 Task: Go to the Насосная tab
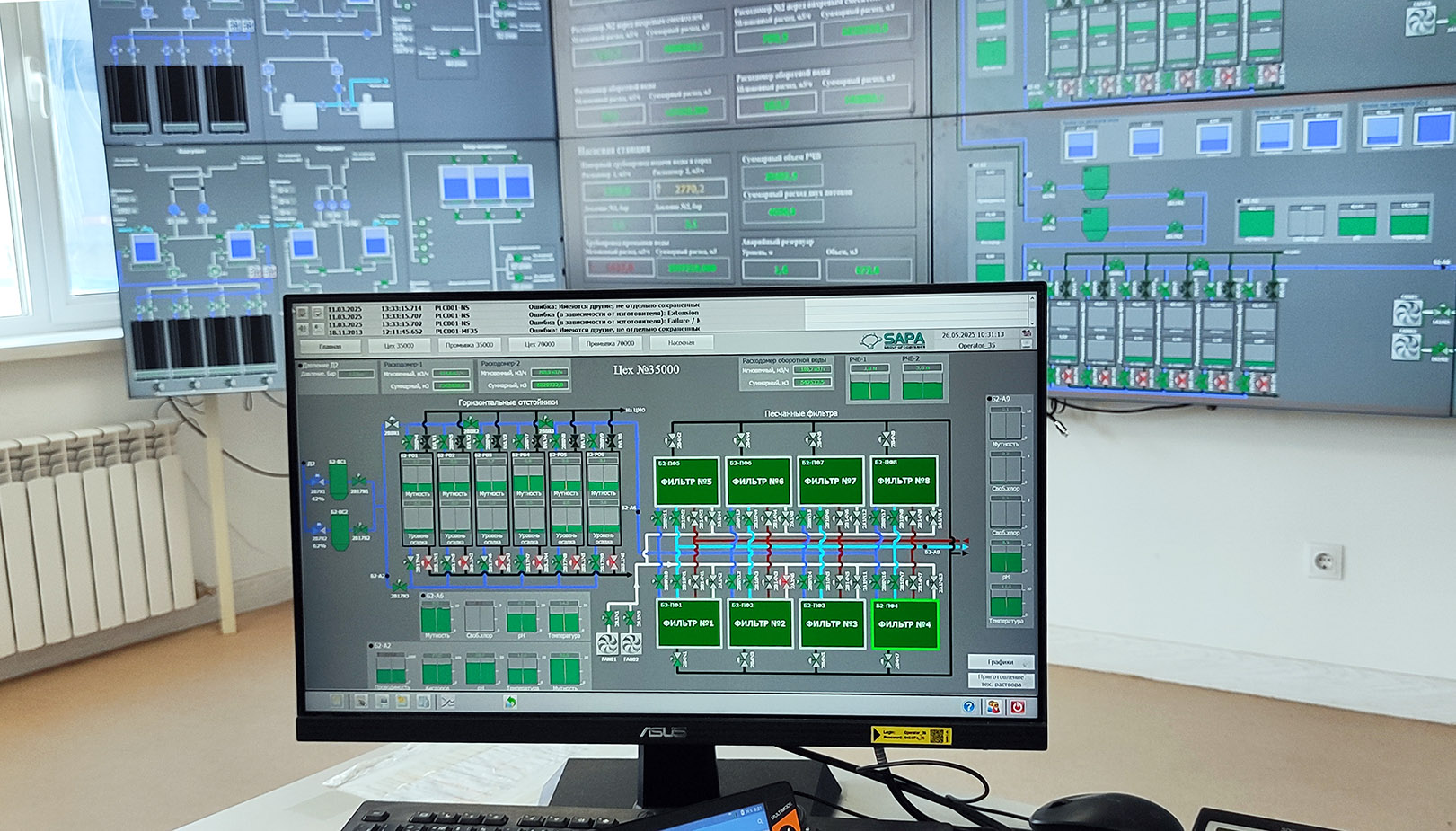[x=681, y=342]
